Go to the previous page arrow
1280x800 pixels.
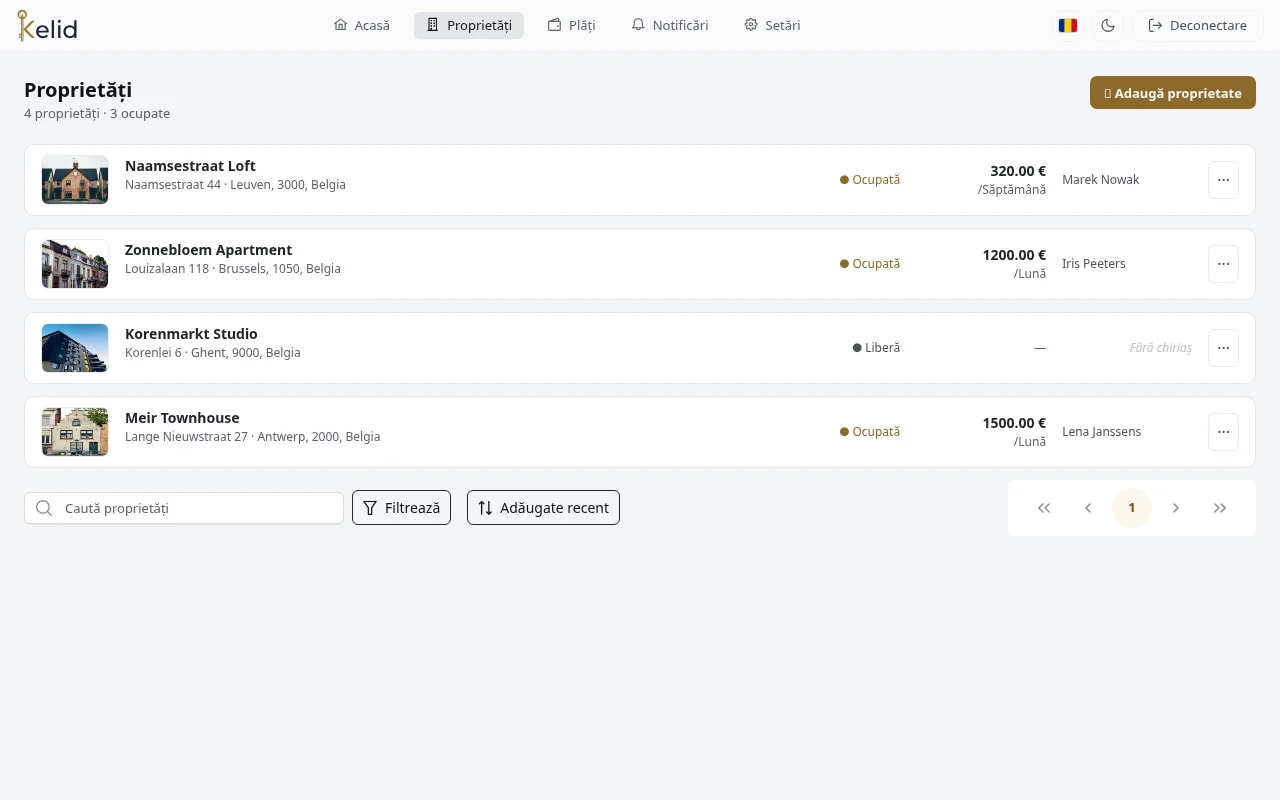pos(1088,508)
